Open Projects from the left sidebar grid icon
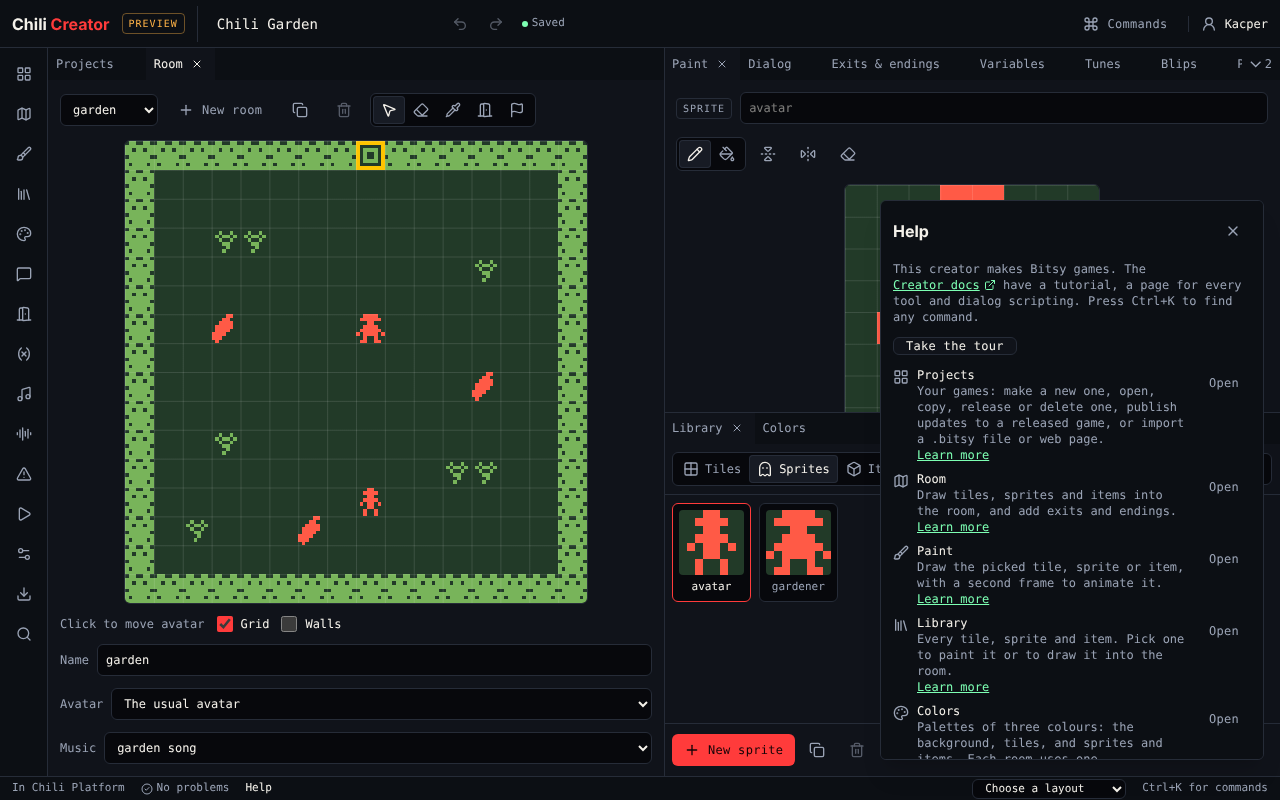 (x=24, y=74)
